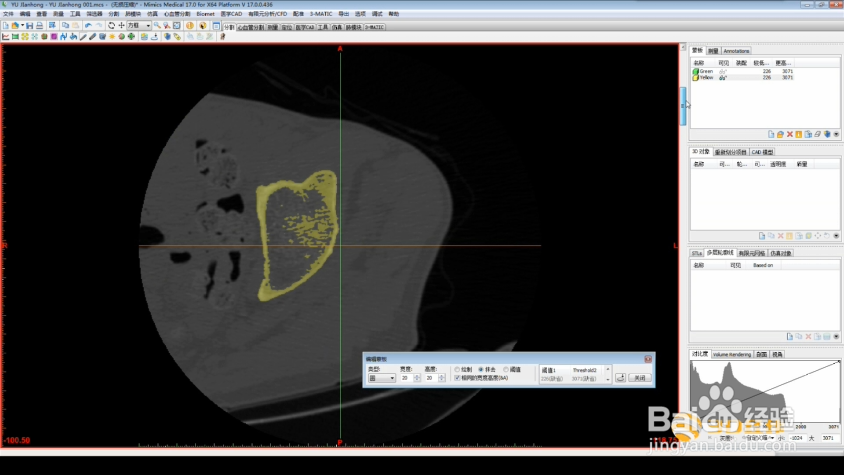Viewport: 844px width, 475px height.
Task: Click threshold list up arrow in edit dialog
Action: click(x=608, y=369)
